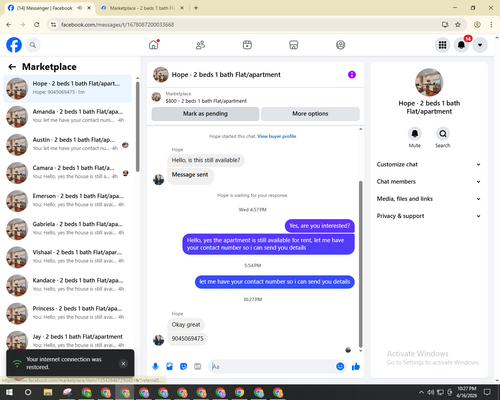This screenshot has height=400, width=500.
Task: Click the Facebook search magnifier icon
Action: click(33, 45)
